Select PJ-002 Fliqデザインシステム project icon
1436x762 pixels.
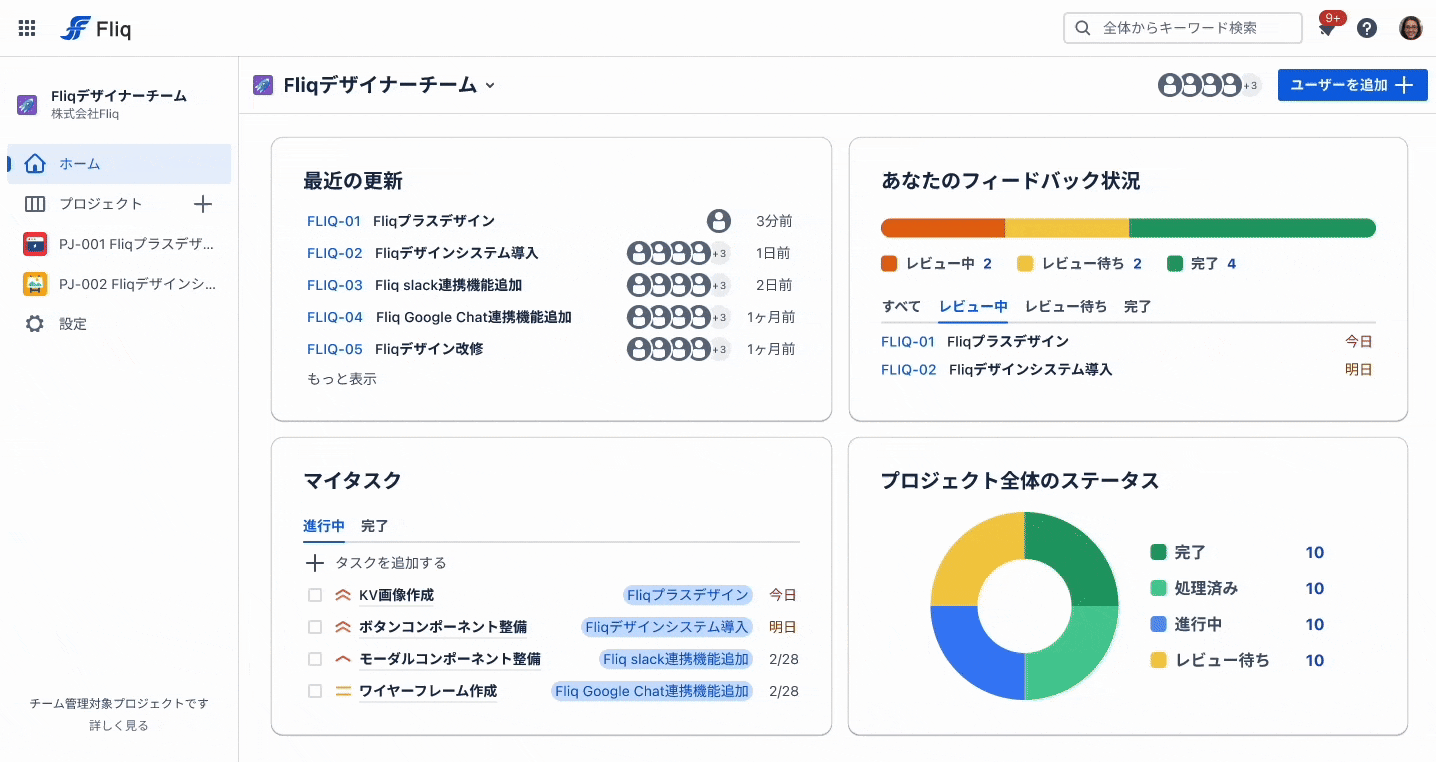35,284
